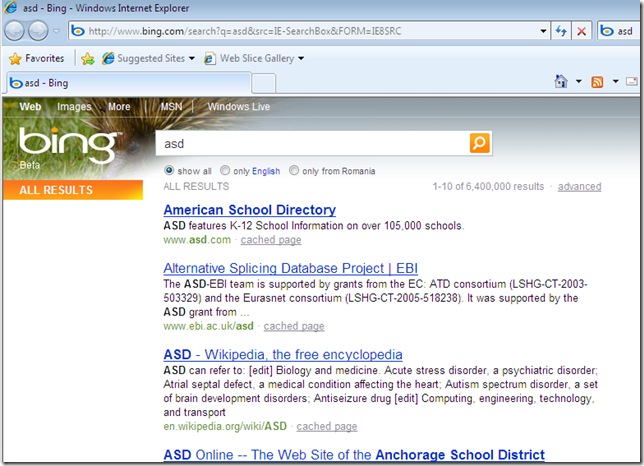Click the Bing icon in the tab title
644x466 pixels.
16,83
